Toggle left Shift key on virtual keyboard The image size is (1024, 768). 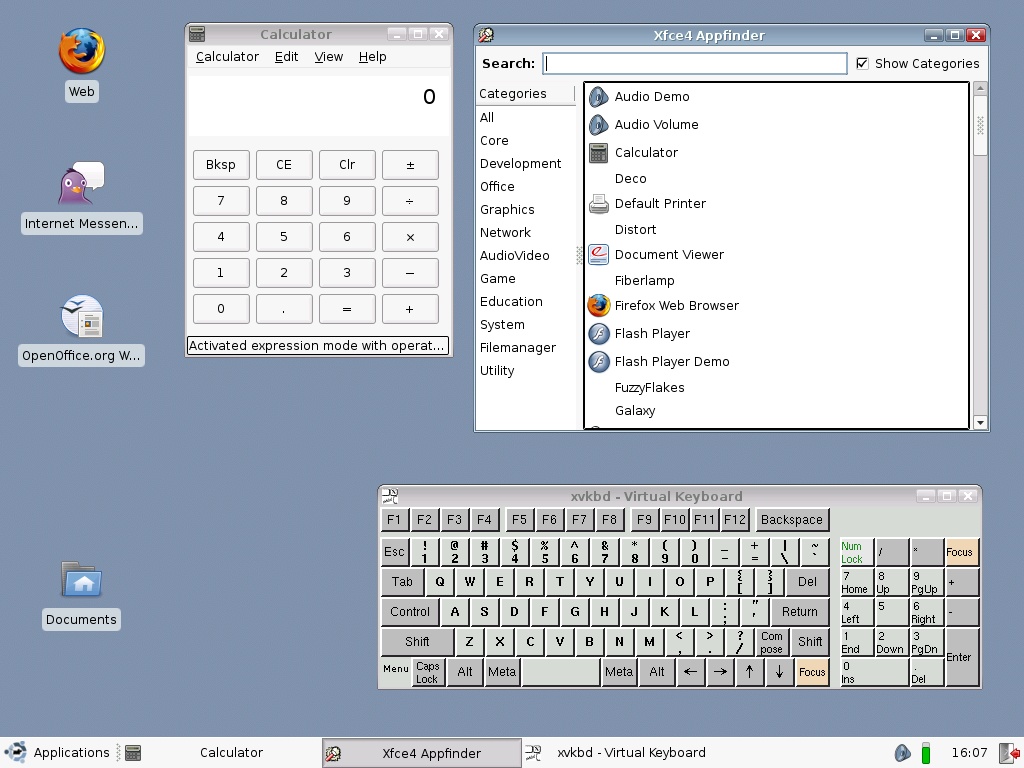pyautogui.click(x=417, y=642)
